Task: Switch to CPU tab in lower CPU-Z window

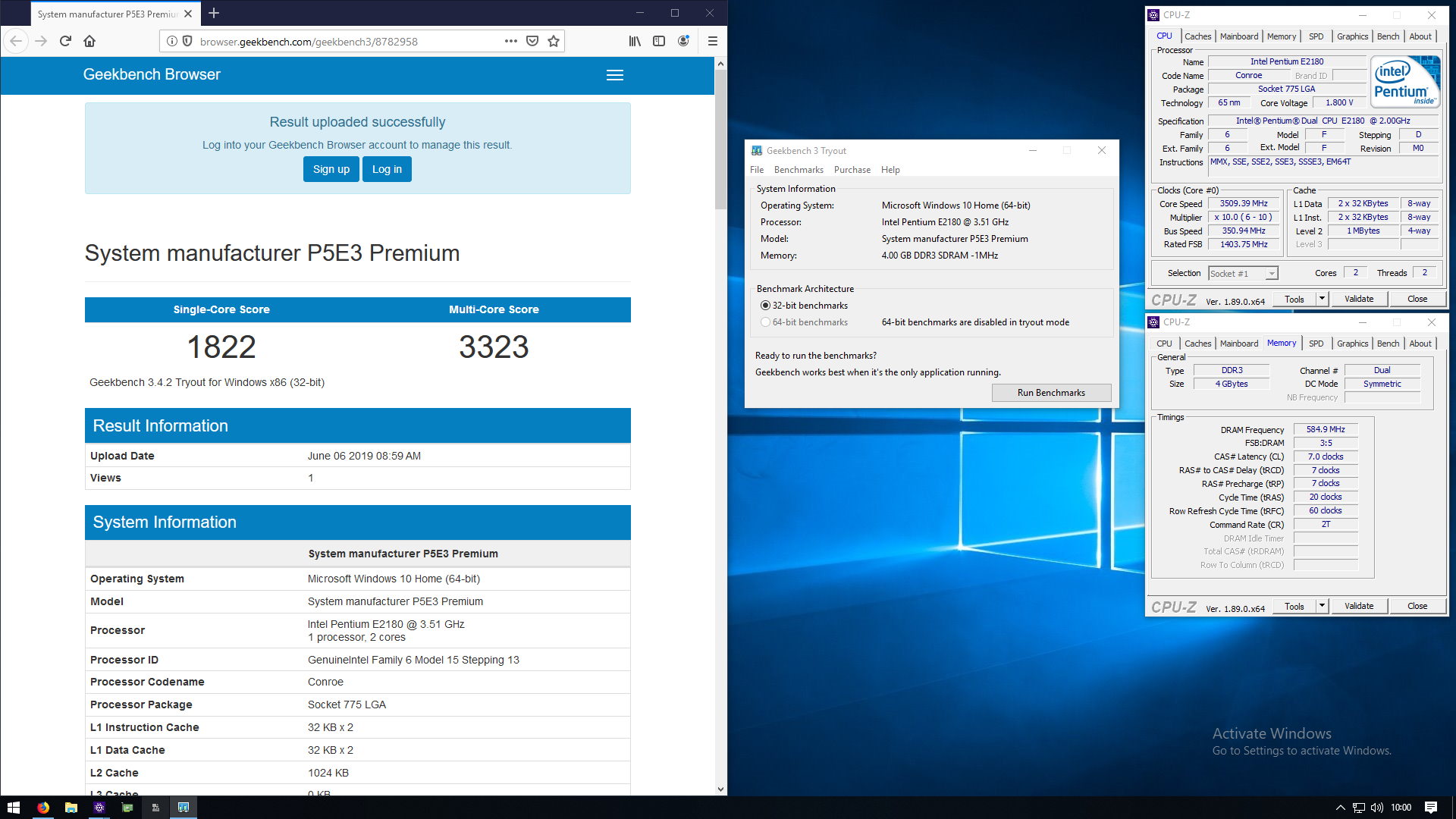Action: [1164, 344]
